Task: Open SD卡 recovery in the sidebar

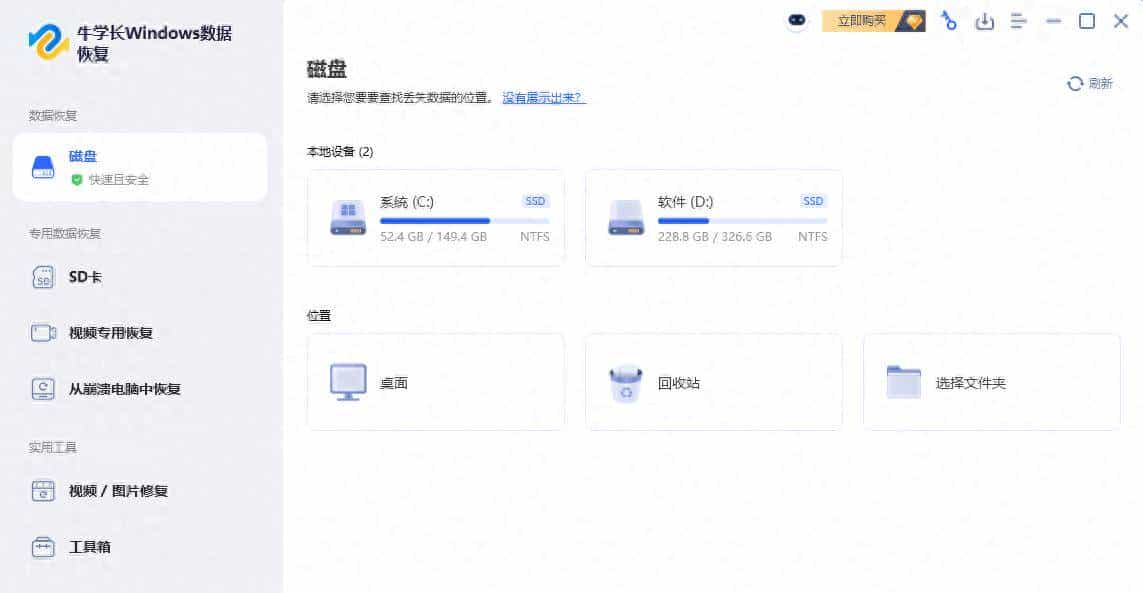Action: (x=85, y=277)
